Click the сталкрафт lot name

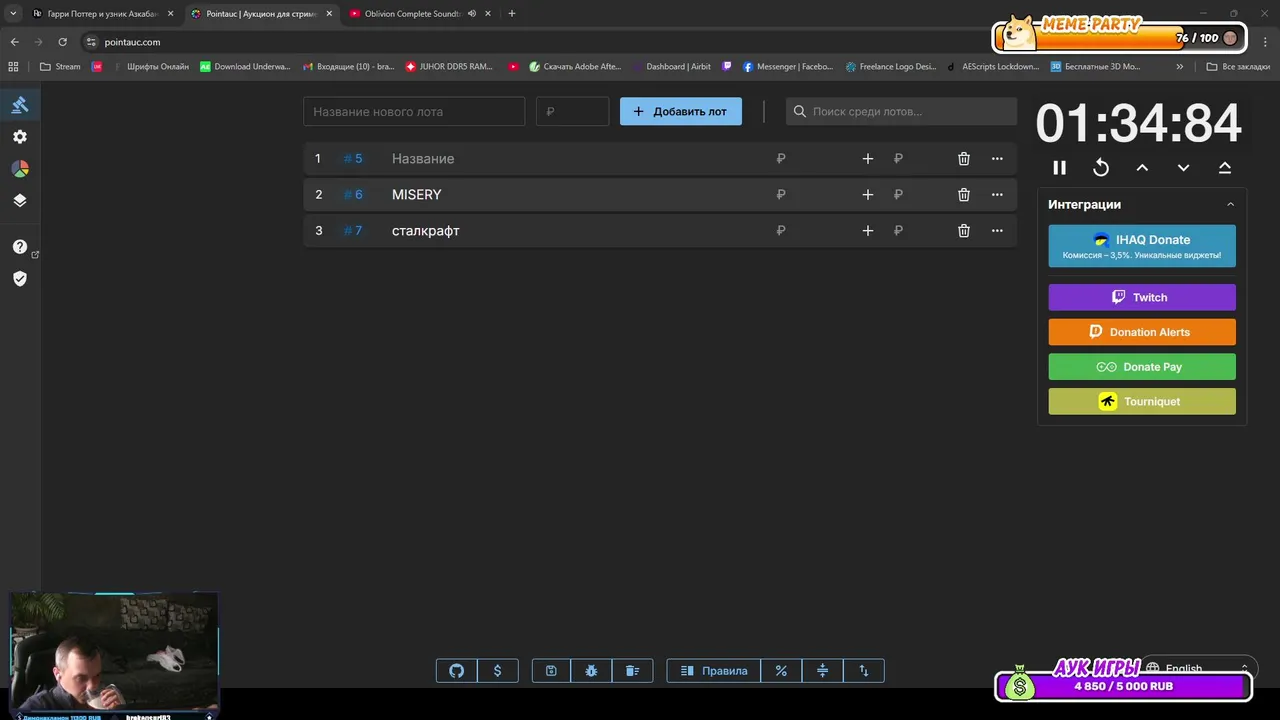point(426,231)
